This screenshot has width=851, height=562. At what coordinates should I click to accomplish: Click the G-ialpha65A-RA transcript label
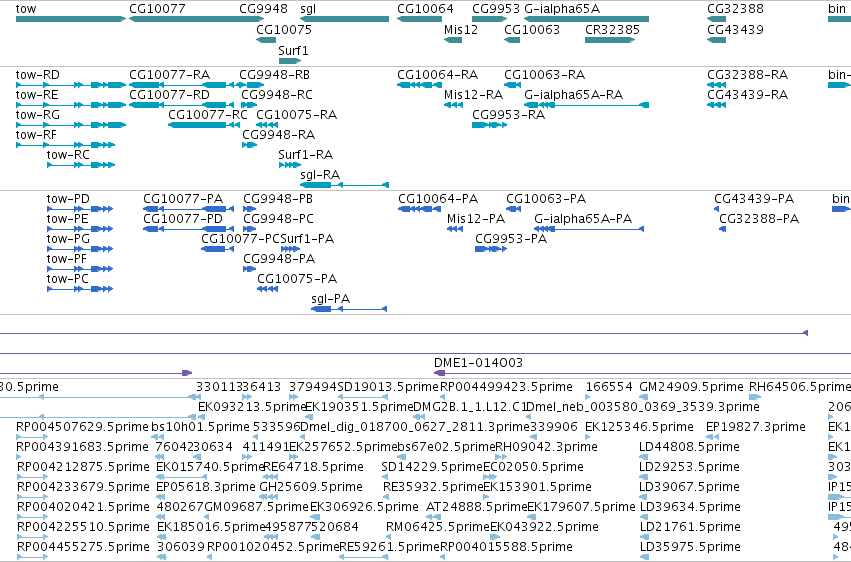[x=574, y=94]
